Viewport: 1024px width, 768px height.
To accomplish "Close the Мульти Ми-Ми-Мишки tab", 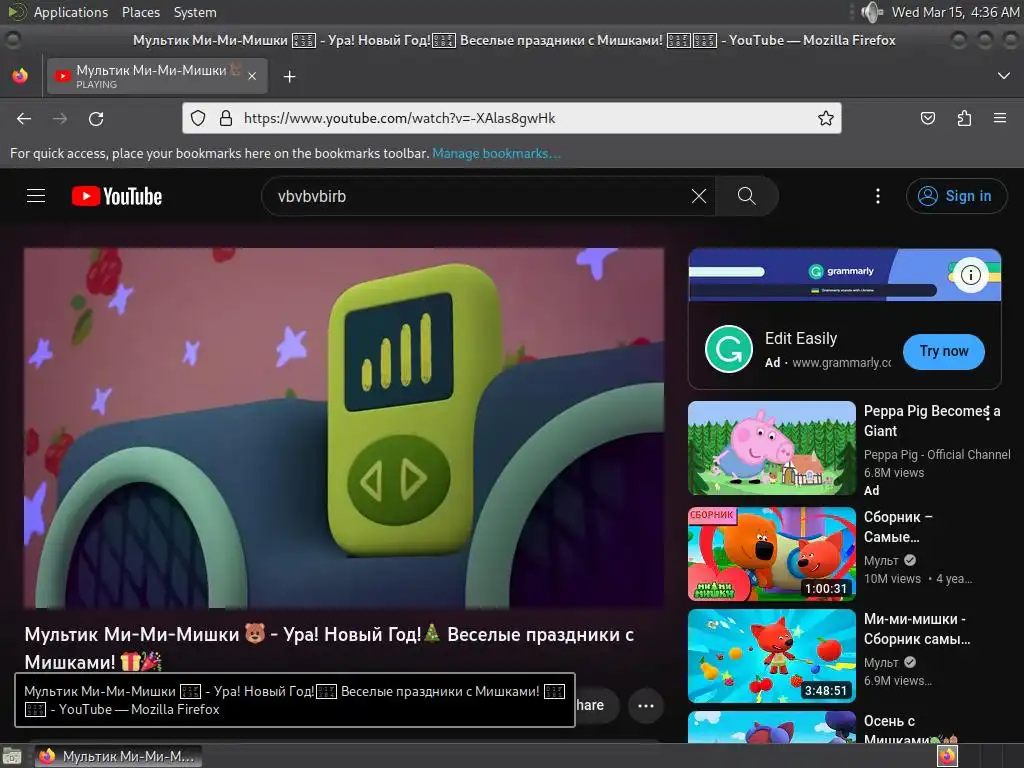I will tap(252, 76).
